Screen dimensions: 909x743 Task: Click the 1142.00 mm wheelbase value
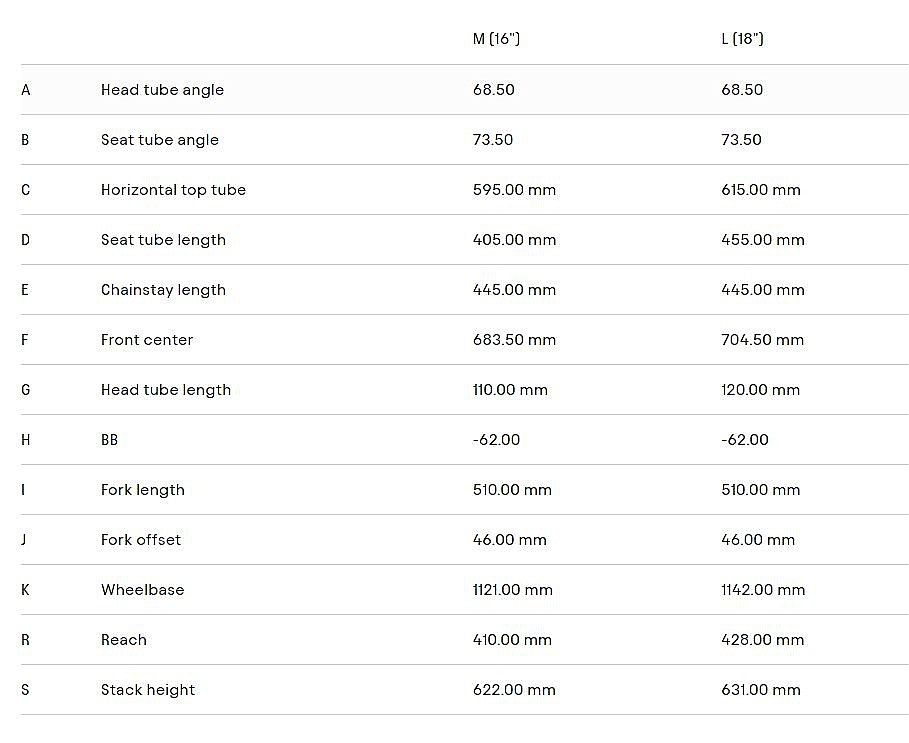tap(763, 590)
